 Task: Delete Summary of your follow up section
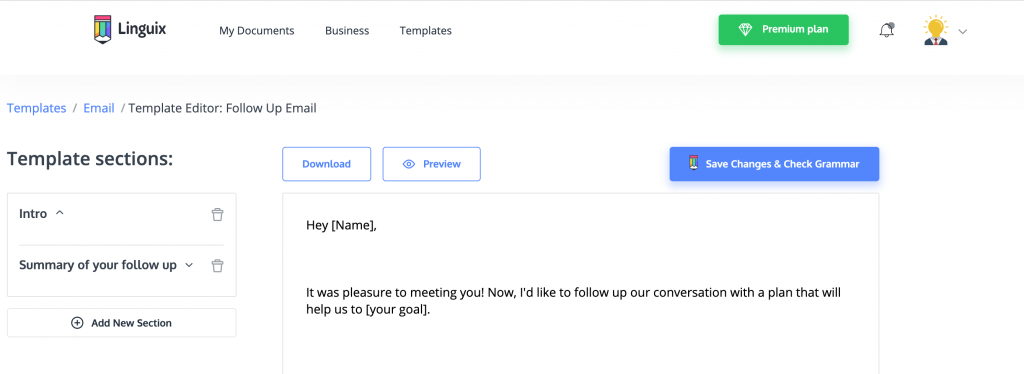click(217, 266)
